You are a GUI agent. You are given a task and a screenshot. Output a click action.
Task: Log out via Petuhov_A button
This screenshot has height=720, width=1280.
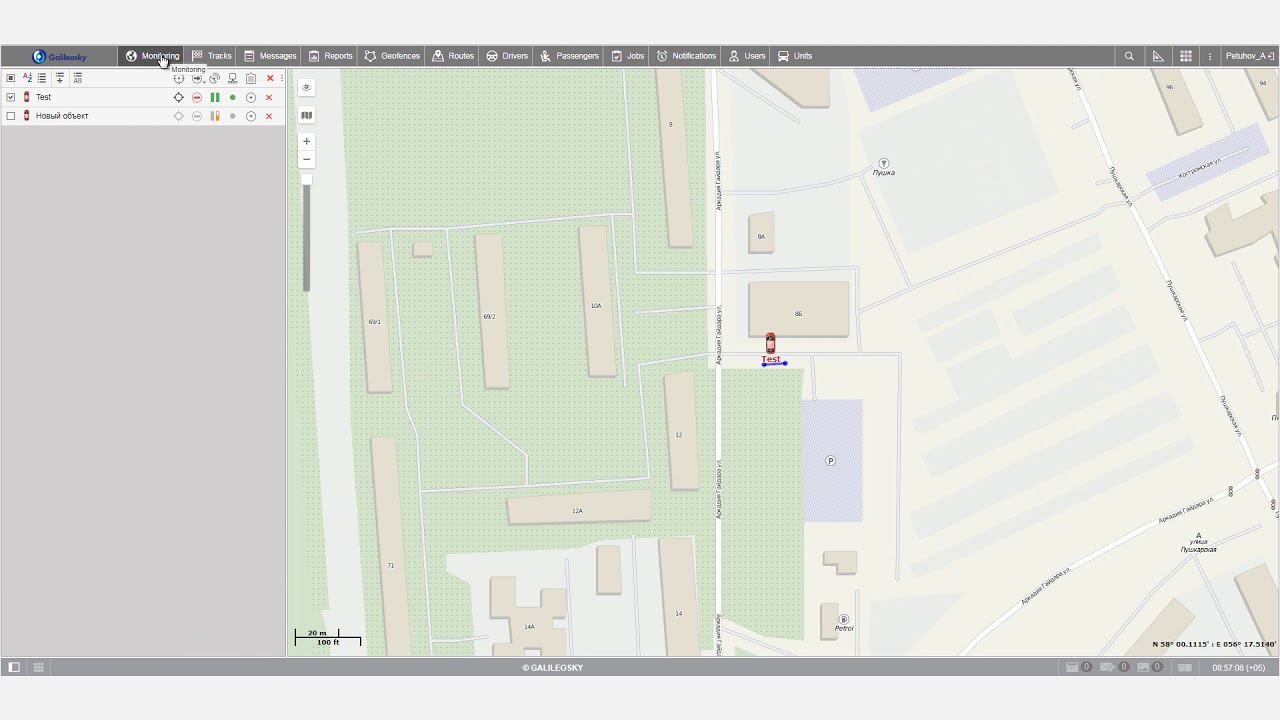pyautogui.click(x=1250, y=56)
